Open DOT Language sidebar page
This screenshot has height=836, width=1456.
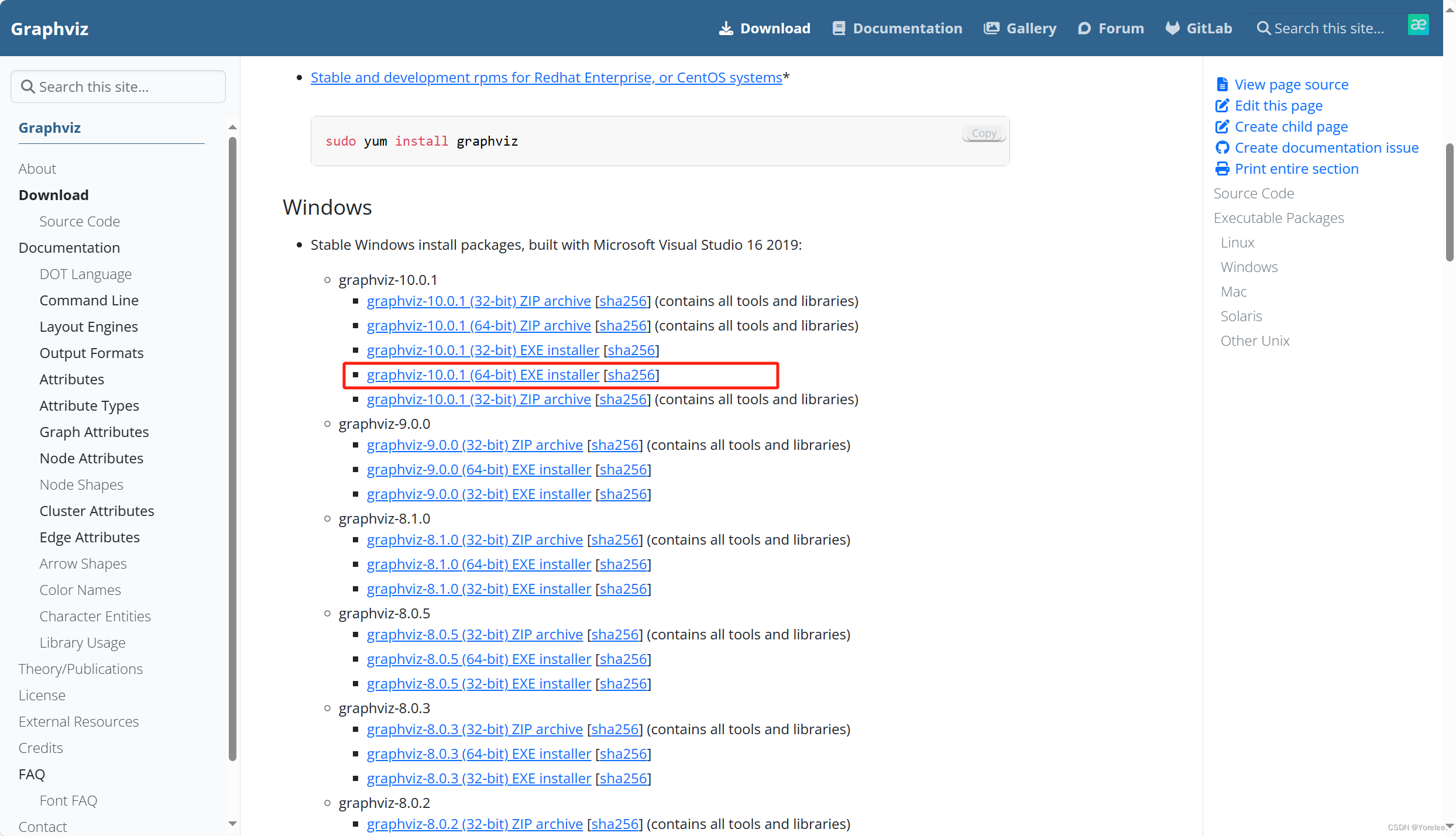click(x=85, y=274)
